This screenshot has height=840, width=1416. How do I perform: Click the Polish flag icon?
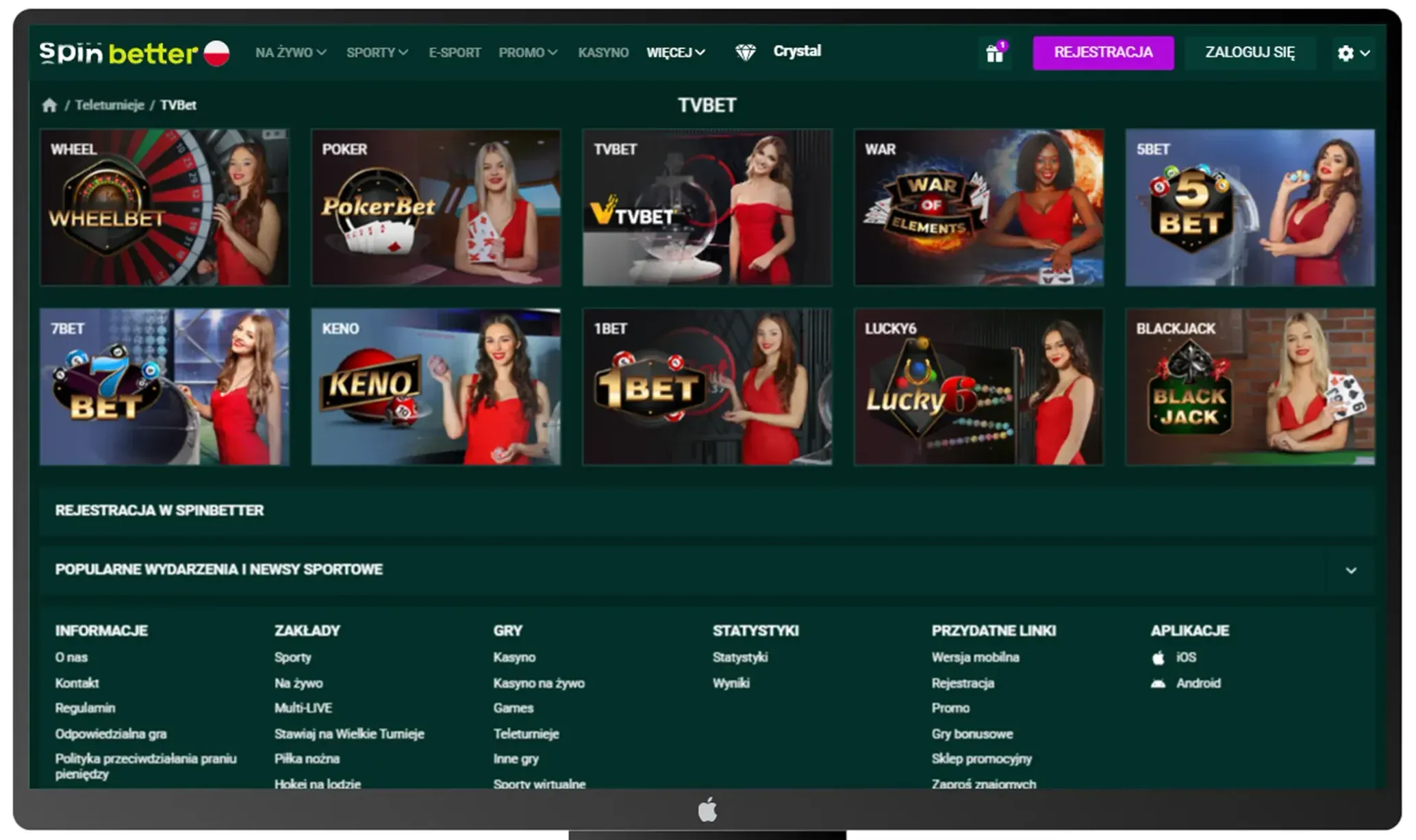(x=217, y=53)
